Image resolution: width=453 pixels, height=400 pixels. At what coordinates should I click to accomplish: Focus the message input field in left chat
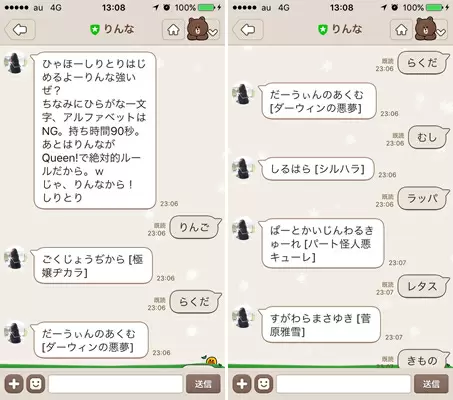116,384
